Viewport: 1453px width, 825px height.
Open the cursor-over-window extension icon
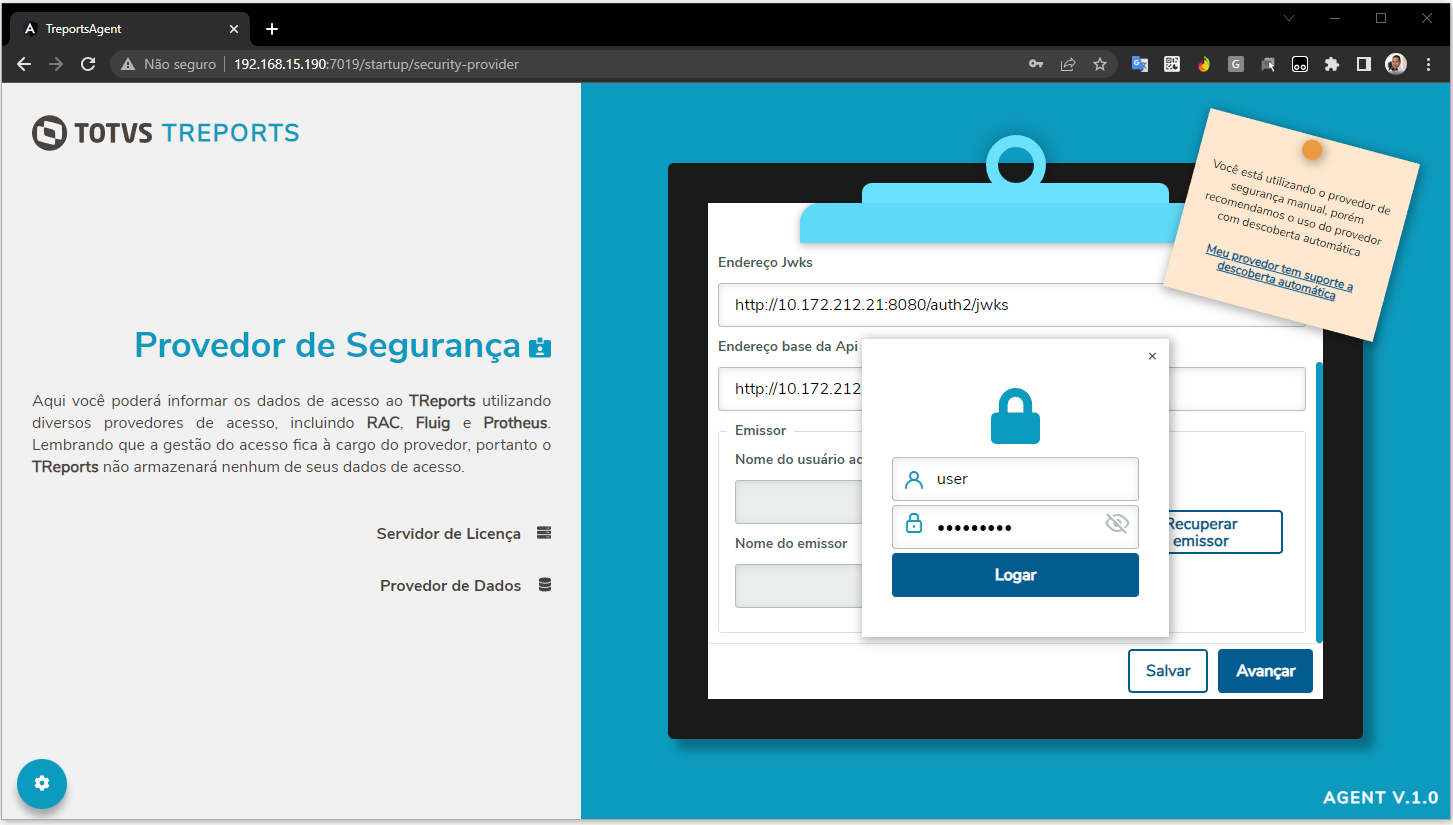pyautogui.click(x=1268, y=64)
